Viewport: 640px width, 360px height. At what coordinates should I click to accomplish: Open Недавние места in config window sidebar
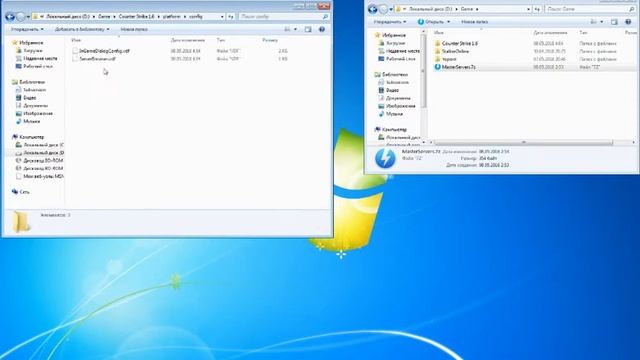click(x=40, y=58)
